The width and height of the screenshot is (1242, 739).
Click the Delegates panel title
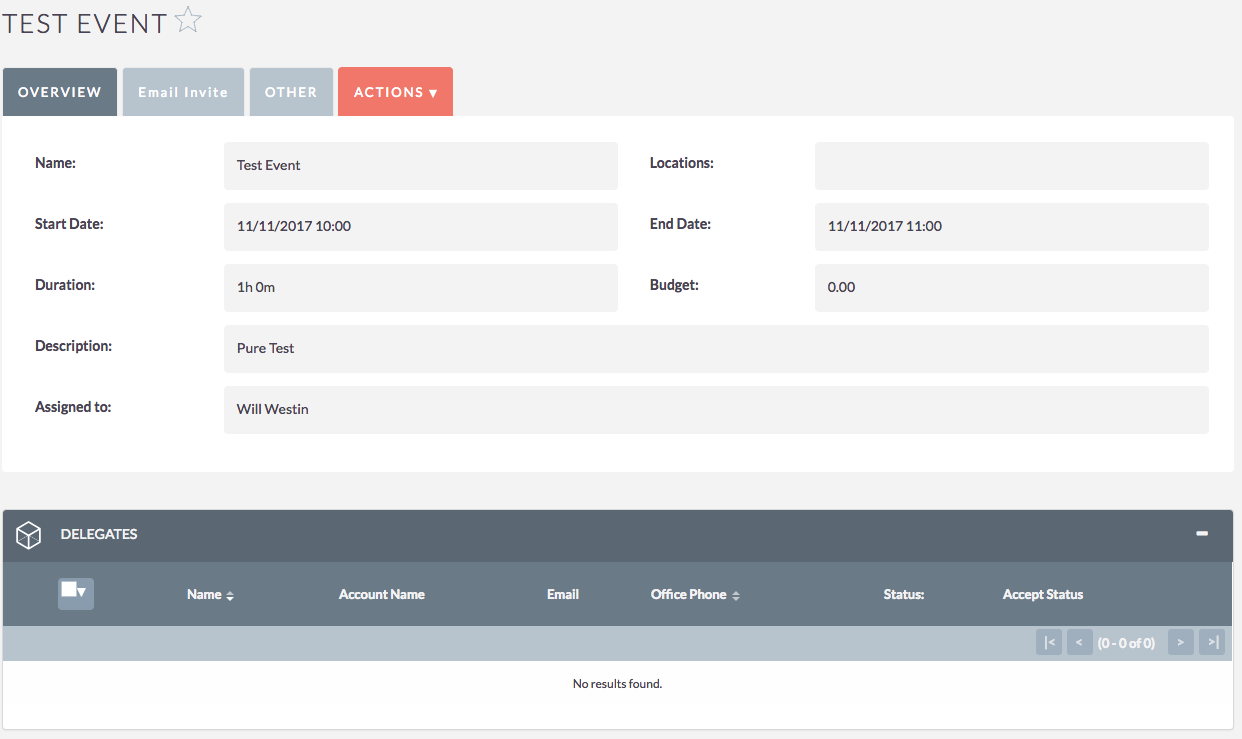(99, 535)
